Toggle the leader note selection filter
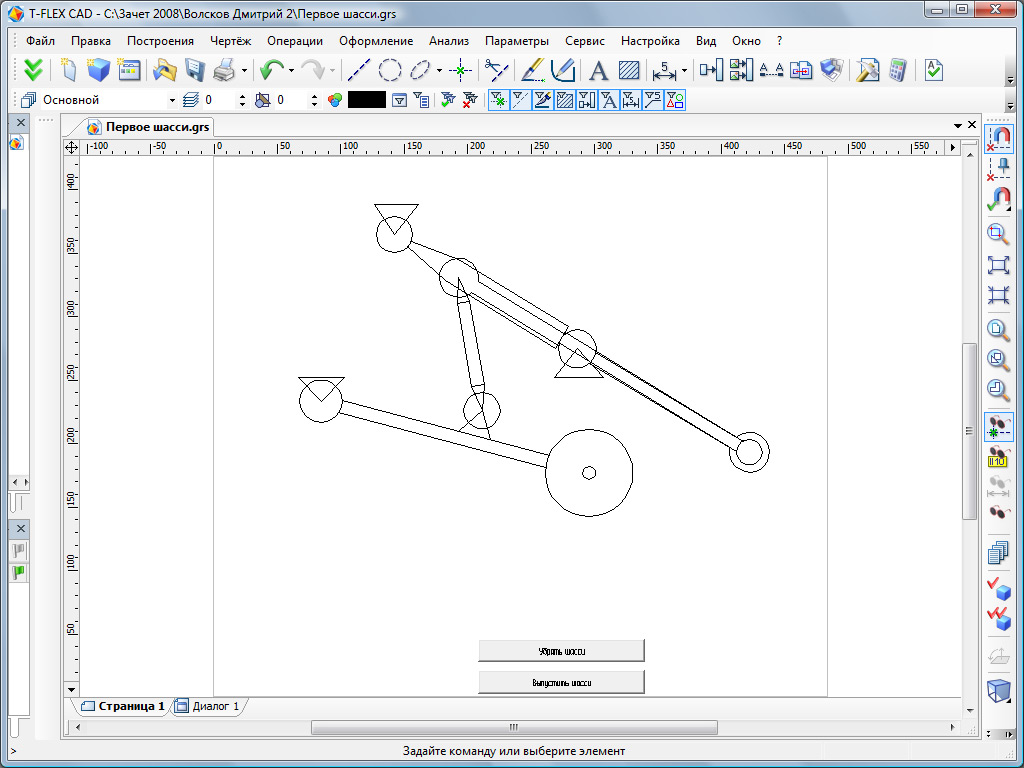Image resolution: width=1024 pixels, height=768 pixels. [x=653, y=100]
